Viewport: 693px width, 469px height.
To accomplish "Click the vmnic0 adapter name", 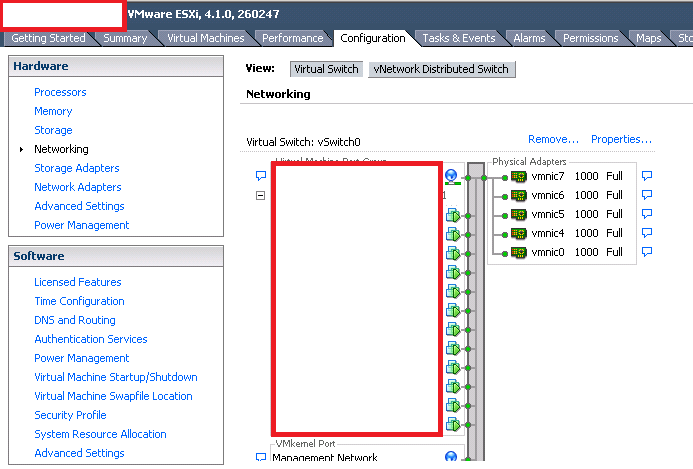I will [x=548, y=252].
